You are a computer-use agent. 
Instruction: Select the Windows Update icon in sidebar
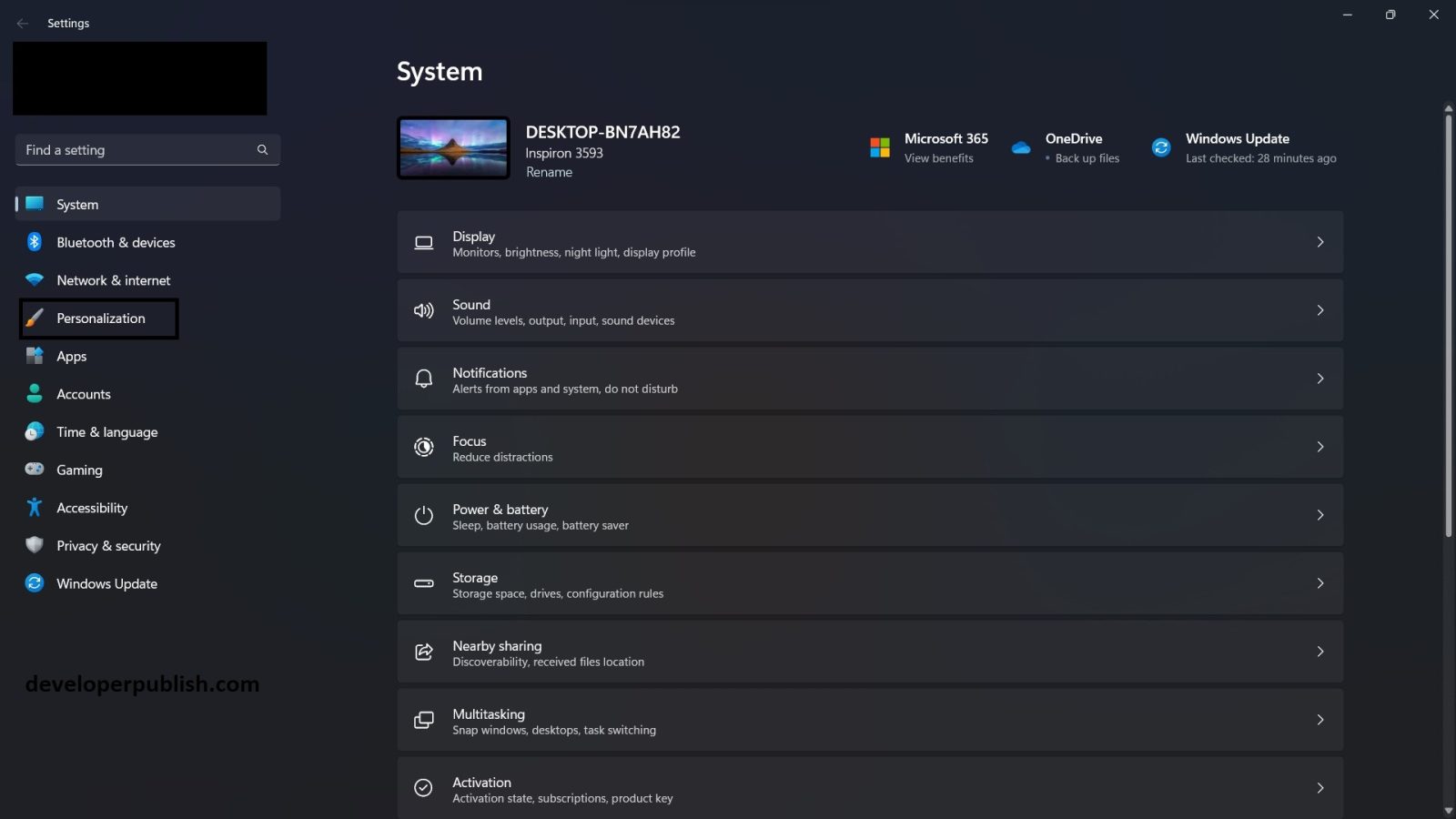(x=34, y=583)
